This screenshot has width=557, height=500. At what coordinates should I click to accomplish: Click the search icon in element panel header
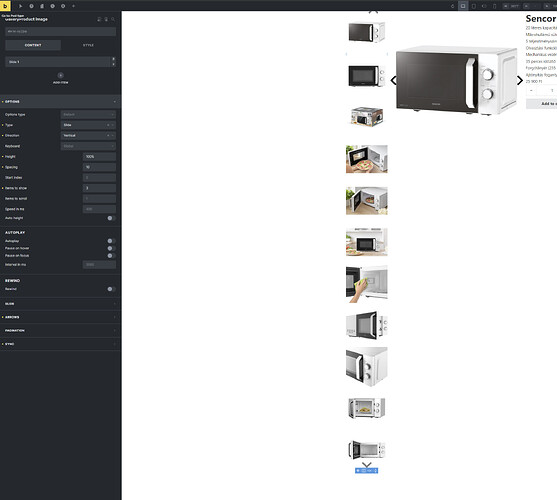(113, 19)
